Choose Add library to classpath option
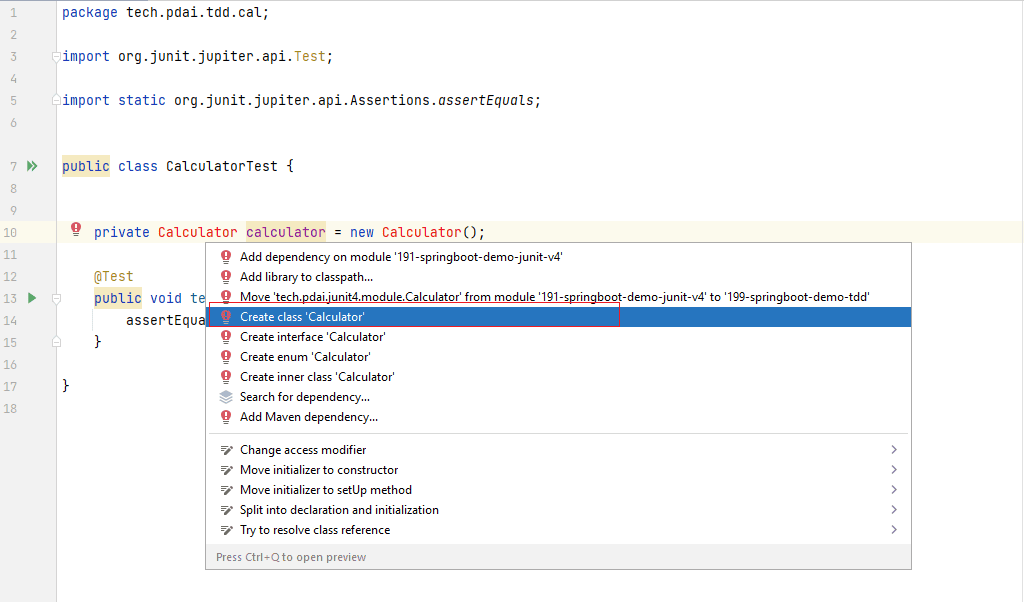This screenshot has width=1024, height=602. pyautogui.click(x=306, y=277)
